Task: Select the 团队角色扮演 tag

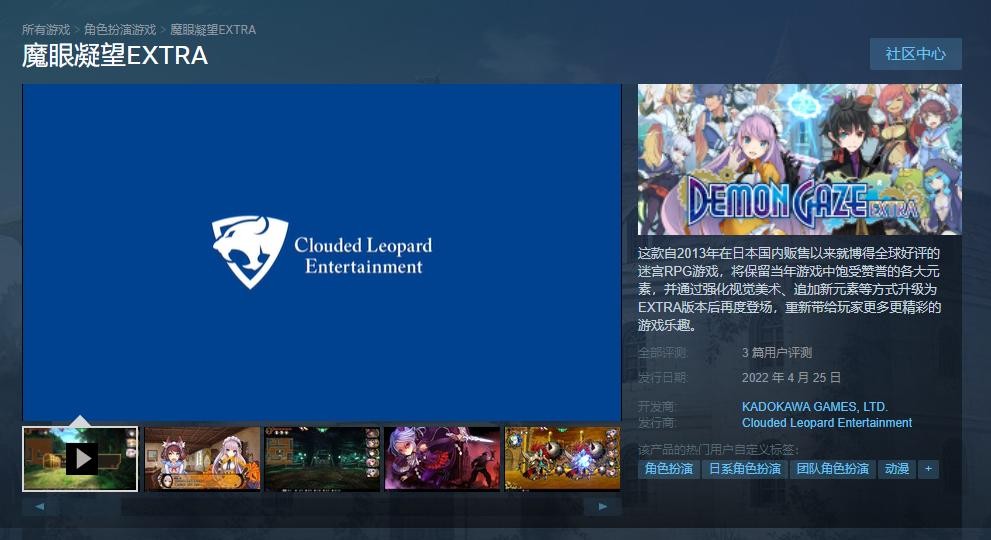Action: click(832, 469)
